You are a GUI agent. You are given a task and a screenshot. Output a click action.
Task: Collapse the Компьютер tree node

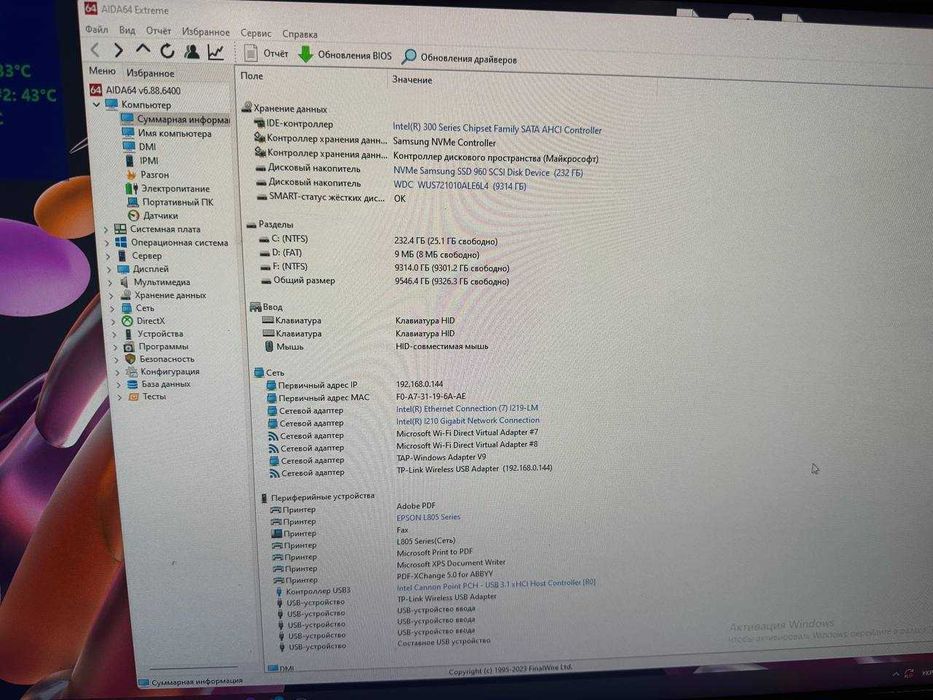96,104
